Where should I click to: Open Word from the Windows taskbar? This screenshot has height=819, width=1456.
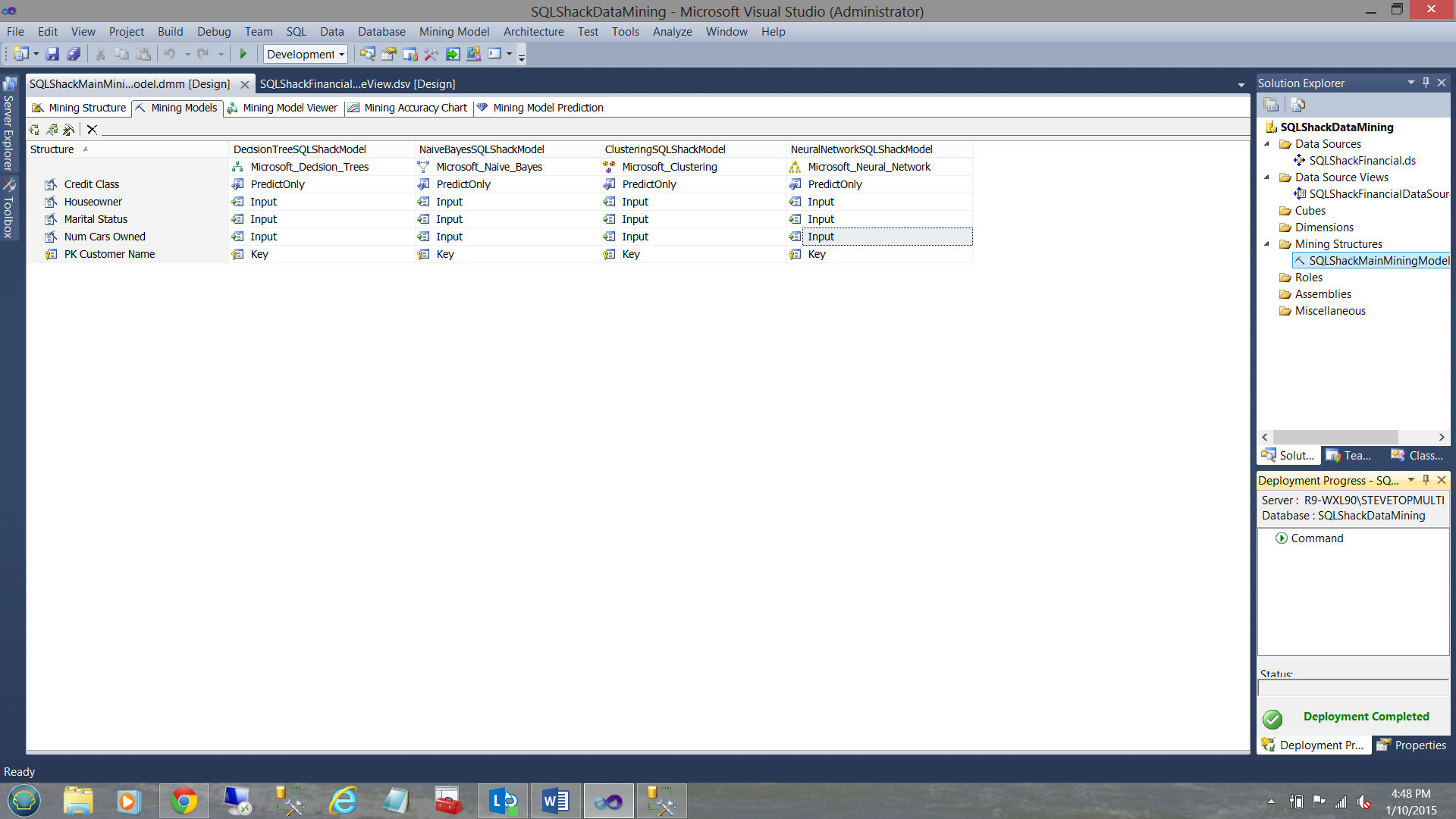[555, 801]
